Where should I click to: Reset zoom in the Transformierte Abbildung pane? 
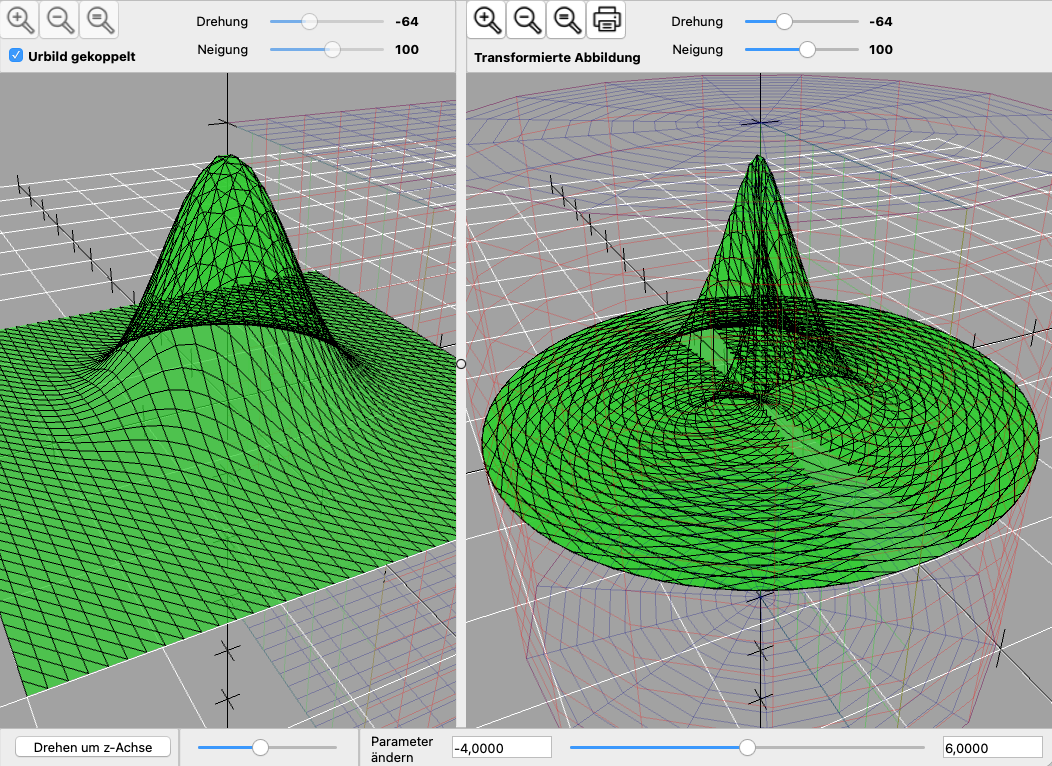565,18
